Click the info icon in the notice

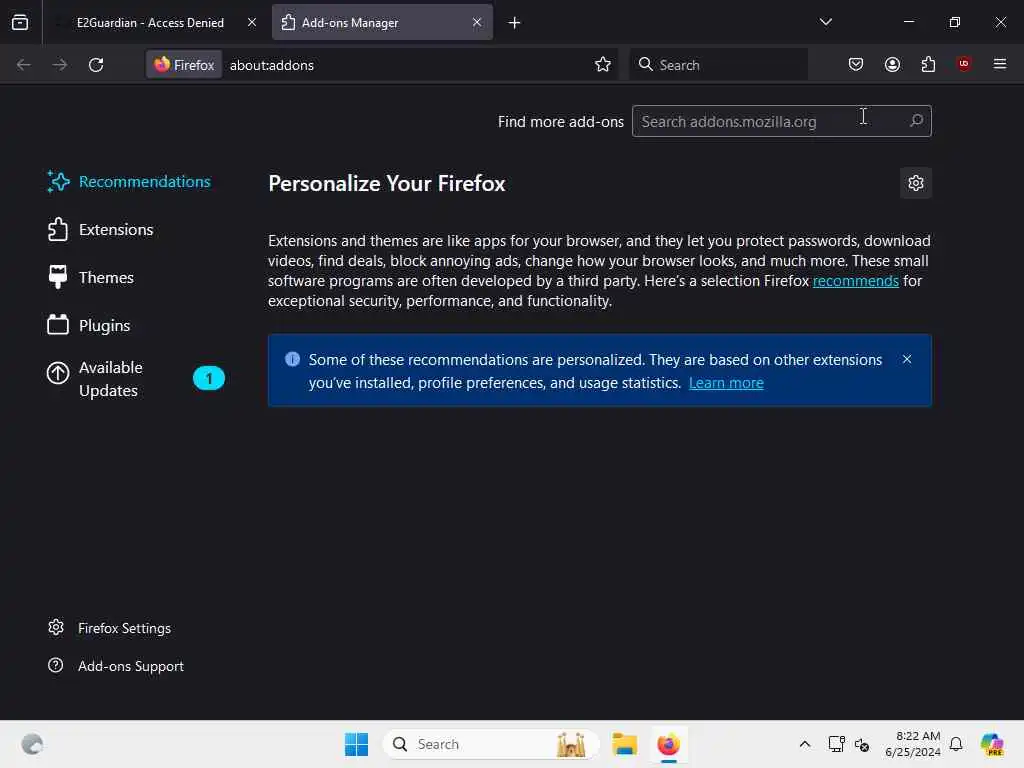click(x=293, y=359)
